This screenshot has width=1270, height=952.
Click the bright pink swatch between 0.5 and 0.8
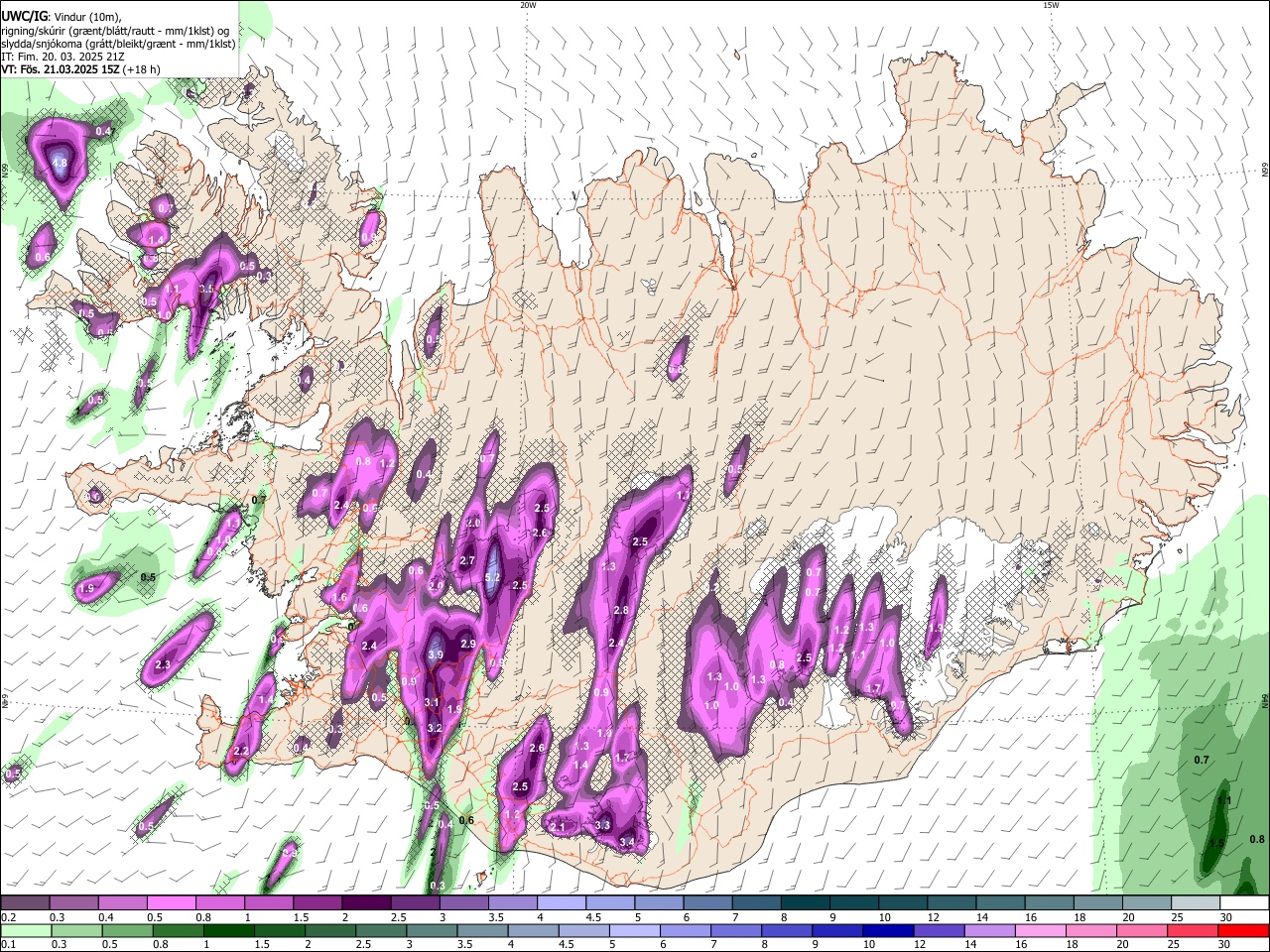(x=171, y=902)
